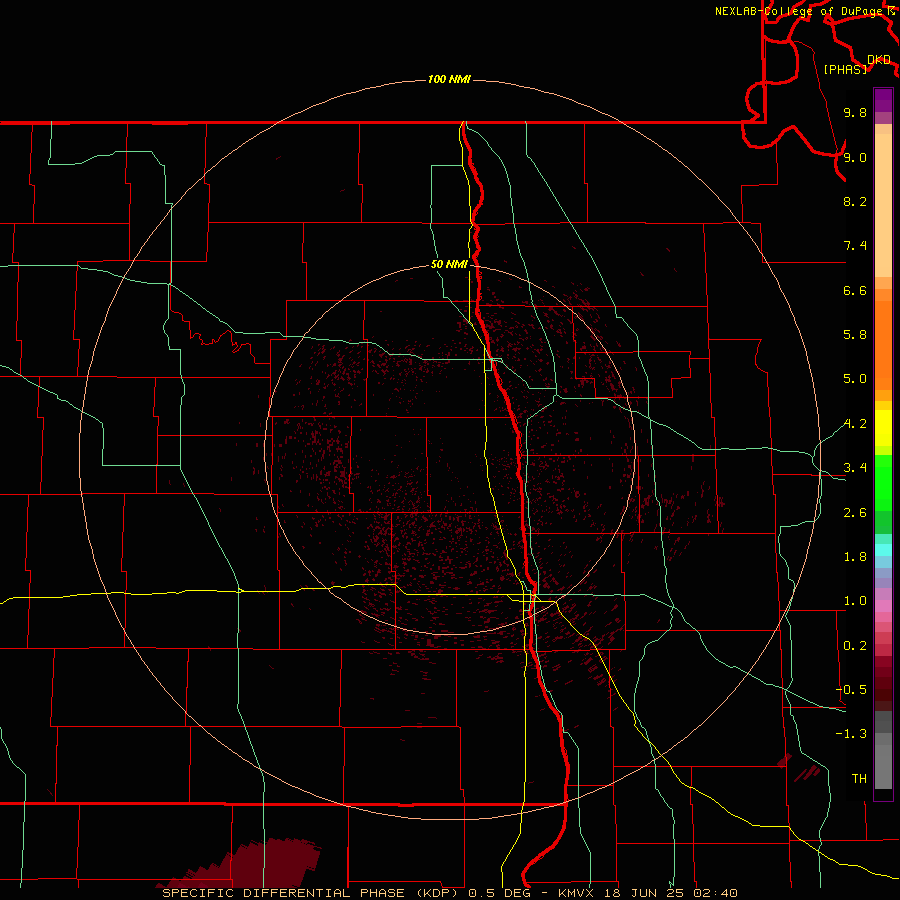Click the dark red KDP echo patch at the bottom

(258, 864)
